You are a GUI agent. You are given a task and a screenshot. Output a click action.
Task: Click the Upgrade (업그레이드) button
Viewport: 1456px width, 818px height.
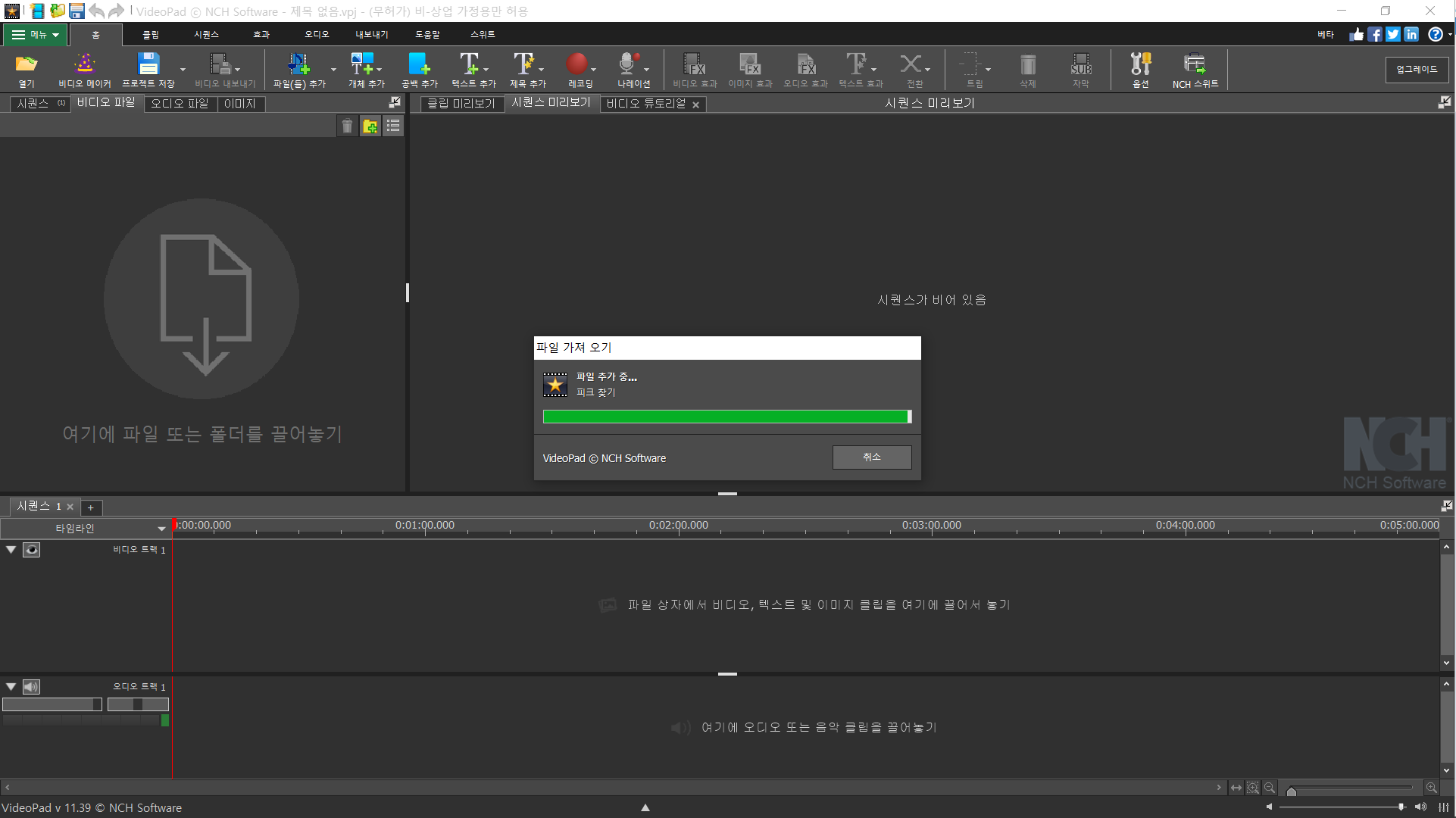pos(1417,70)
